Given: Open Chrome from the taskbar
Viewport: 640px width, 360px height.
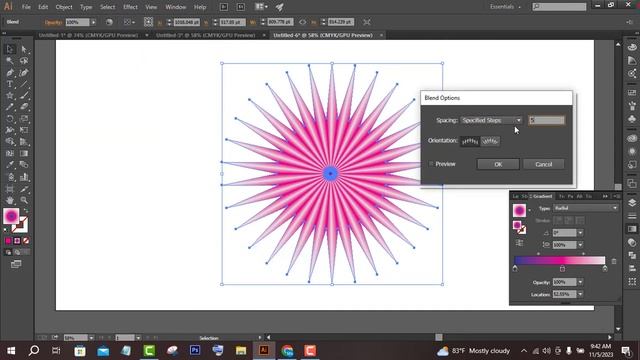Looking at the screenshot, I should (x=287, y=351).
